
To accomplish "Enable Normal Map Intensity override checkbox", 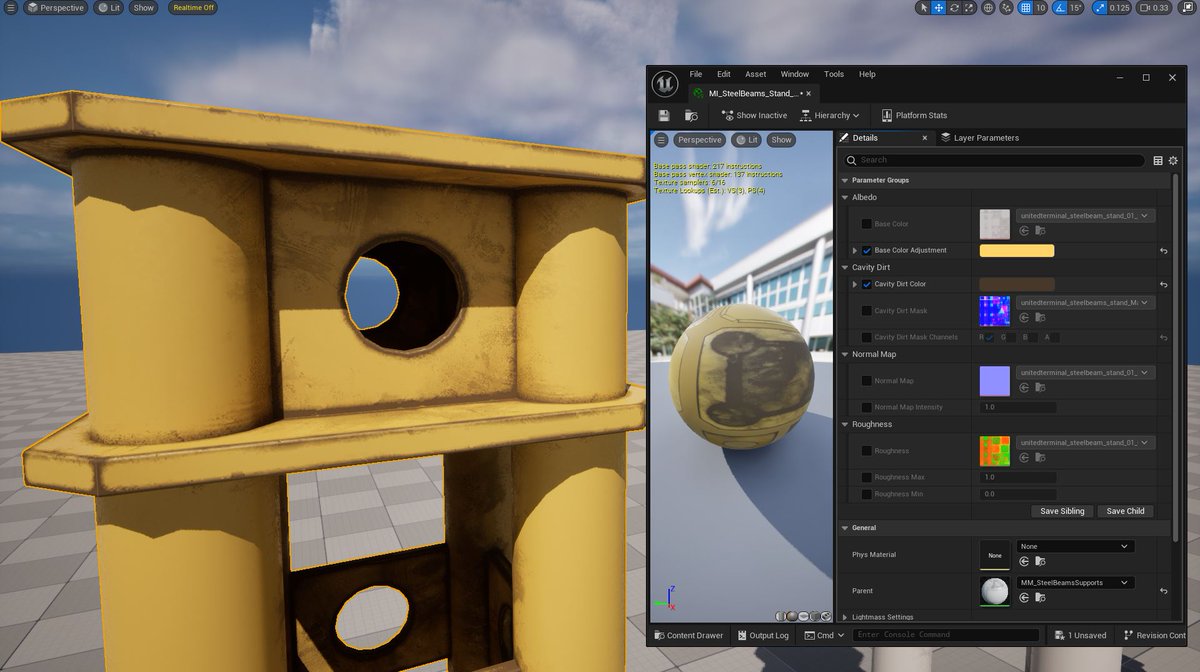I will pyautogui.click(x=867, y=407).
